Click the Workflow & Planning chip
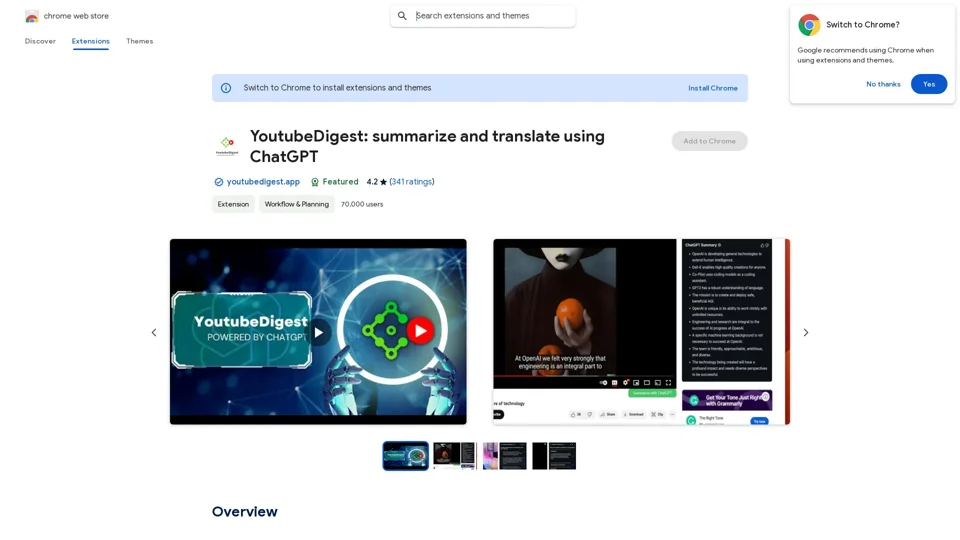This screenshot has height=540, width=960. pos(296,204)
